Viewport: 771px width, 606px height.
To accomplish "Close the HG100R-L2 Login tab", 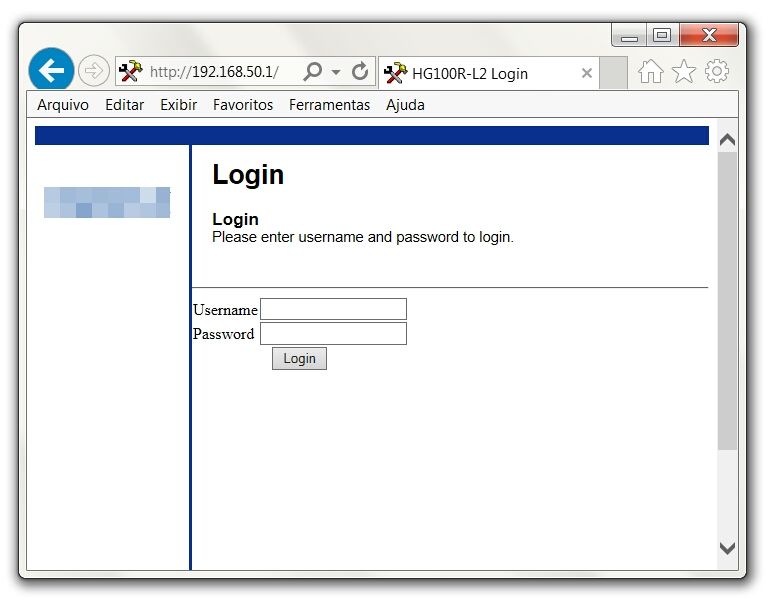I will coord(587,73).
